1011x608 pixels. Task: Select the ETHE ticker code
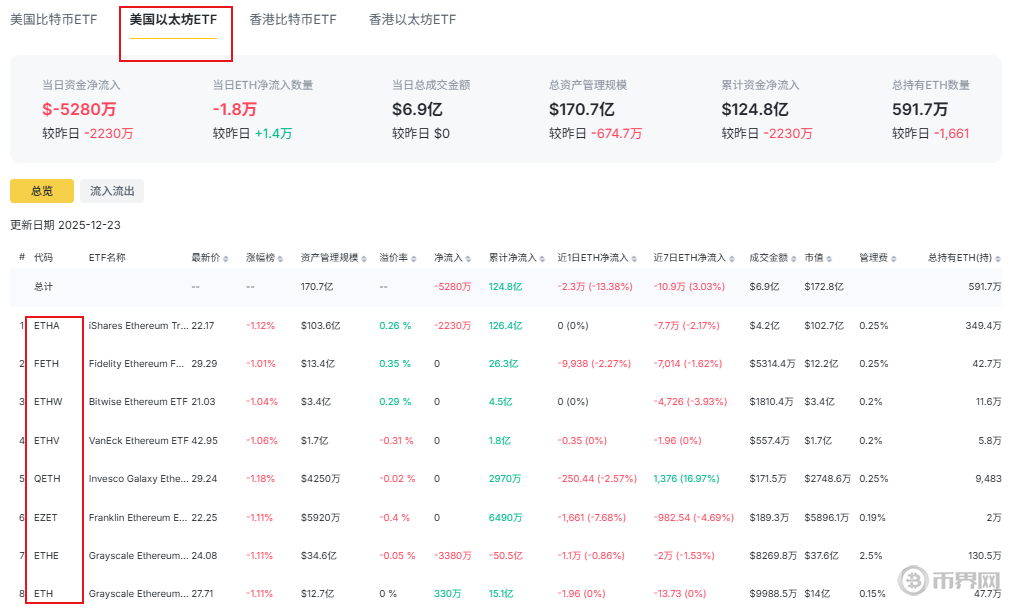(x=47, y=555)
